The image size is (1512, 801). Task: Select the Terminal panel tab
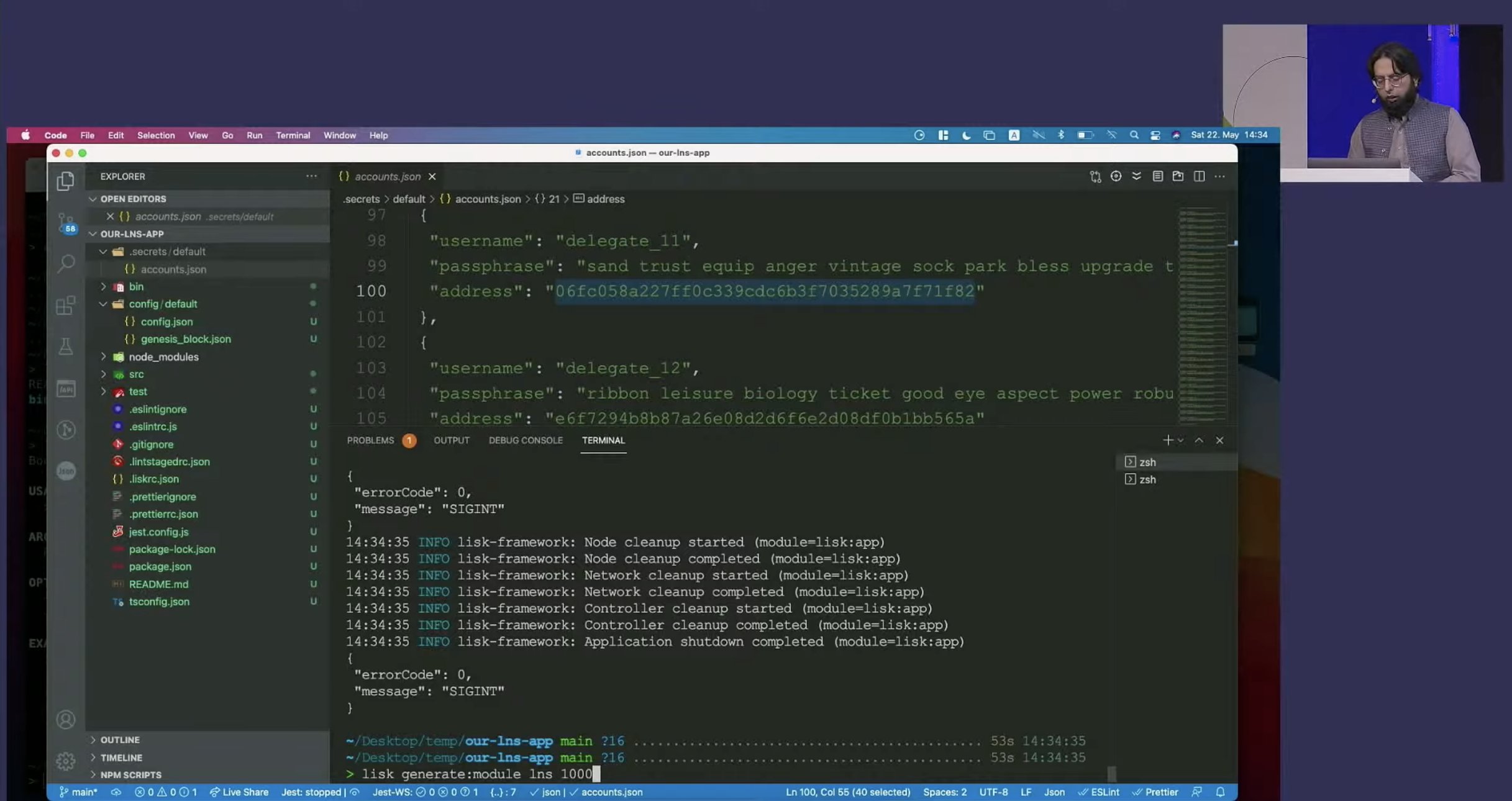603,440
